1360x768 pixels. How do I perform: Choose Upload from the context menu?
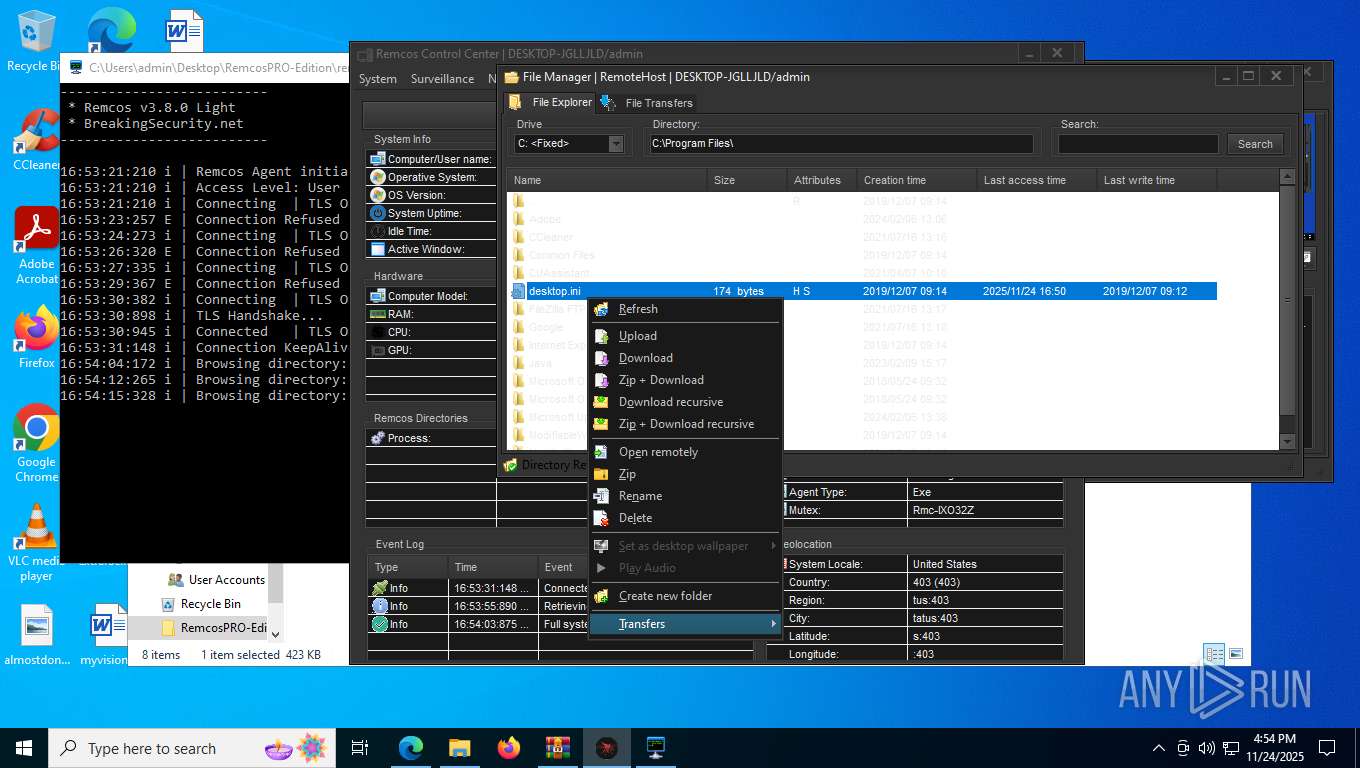tap(638, 336)
